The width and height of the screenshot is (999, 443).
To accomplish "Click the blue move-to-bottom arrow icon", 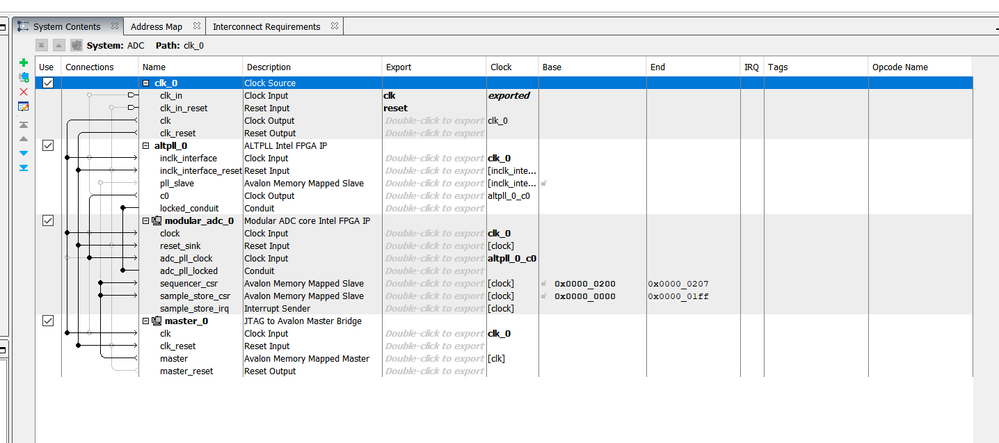I will coord(24,168).
